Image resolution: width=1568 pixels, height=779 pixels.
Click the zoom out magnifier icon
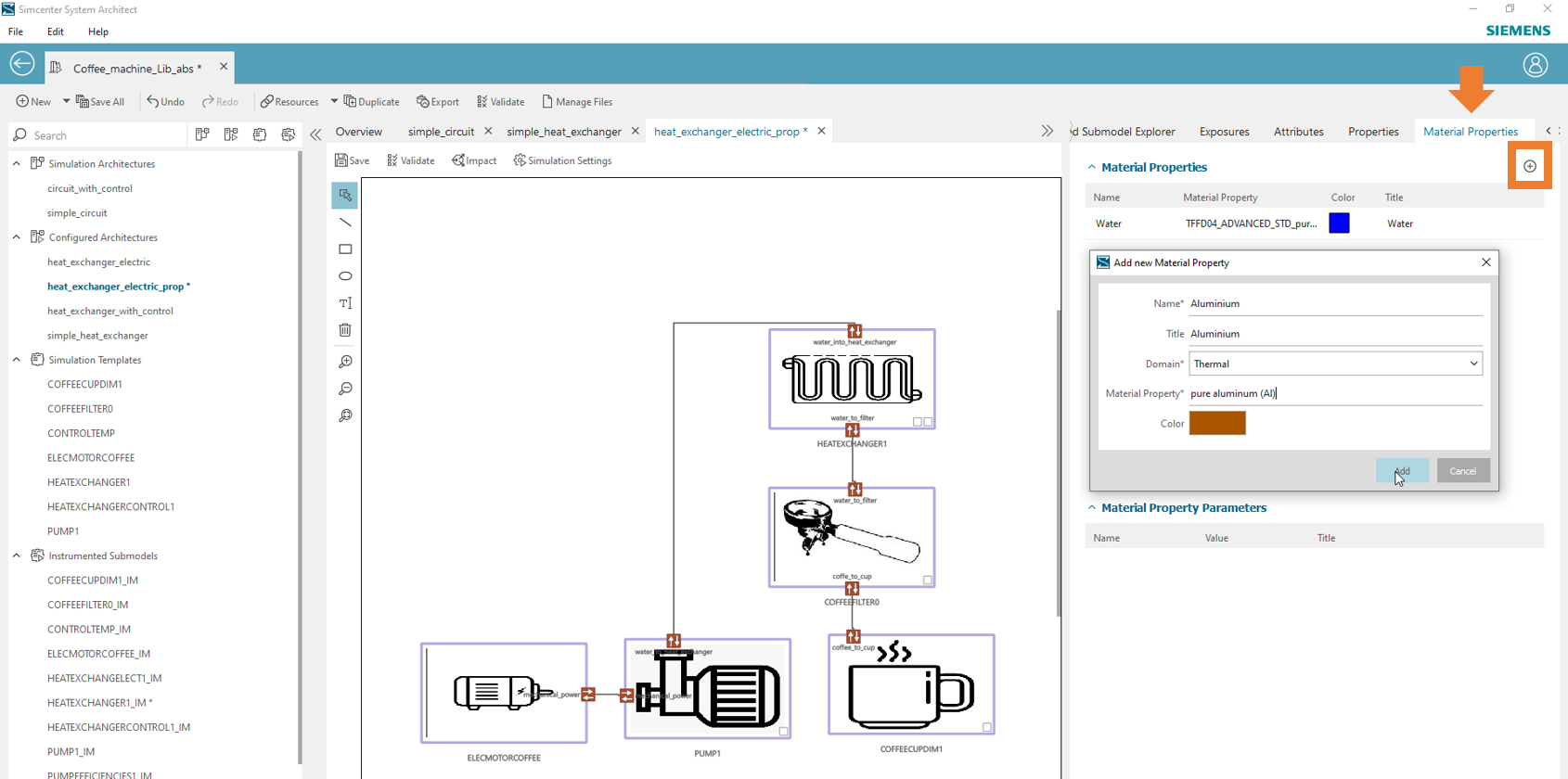(345, 389)
